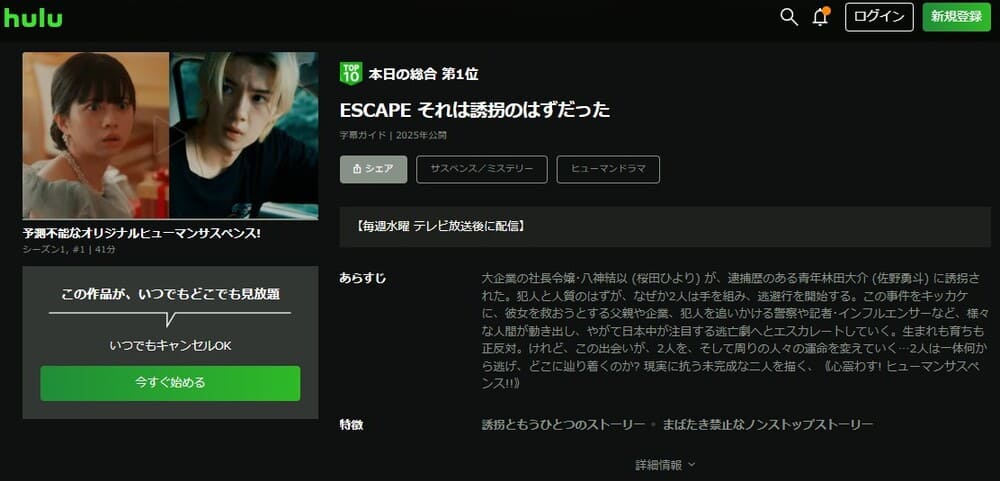Click the Hulu logo
Image resolution: width=1000 pixels, height=481 pixels.
point(33,17)
